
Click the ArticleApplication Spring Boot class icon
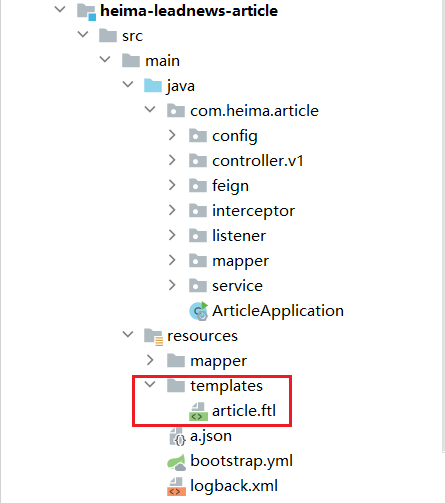coord(199,311)
